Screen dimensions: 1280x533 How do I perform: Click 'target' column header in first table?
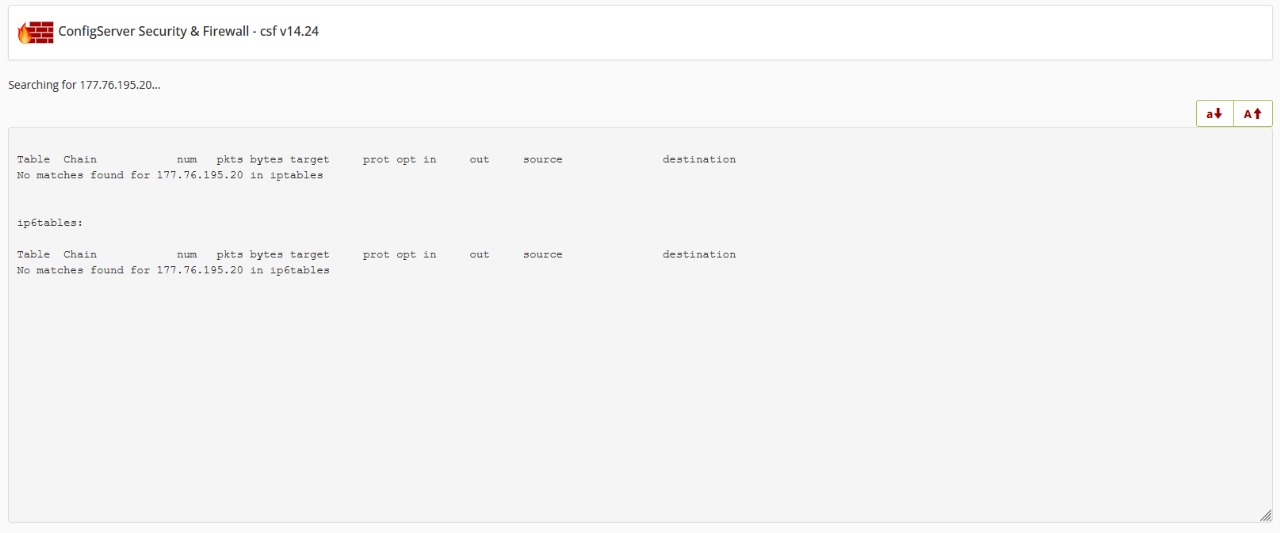pos(309,159)
